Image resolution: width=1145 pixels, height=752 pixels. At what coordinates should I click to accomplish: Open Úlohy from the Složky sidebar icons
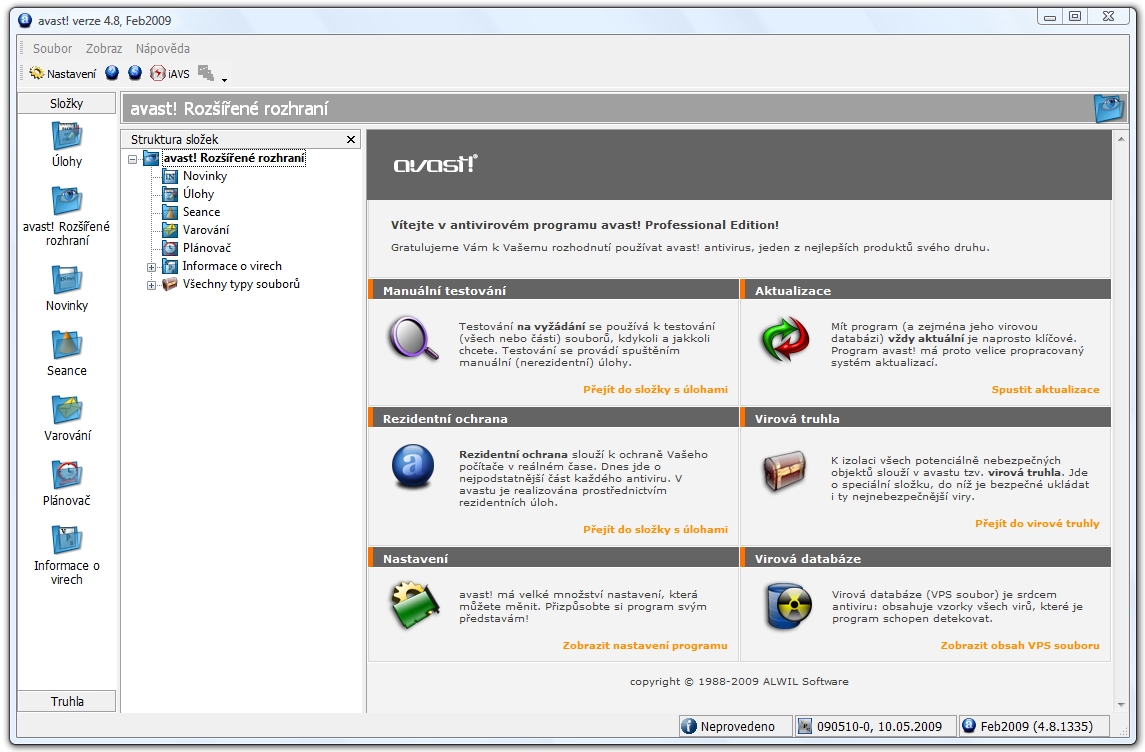click(x=66, y=145)
